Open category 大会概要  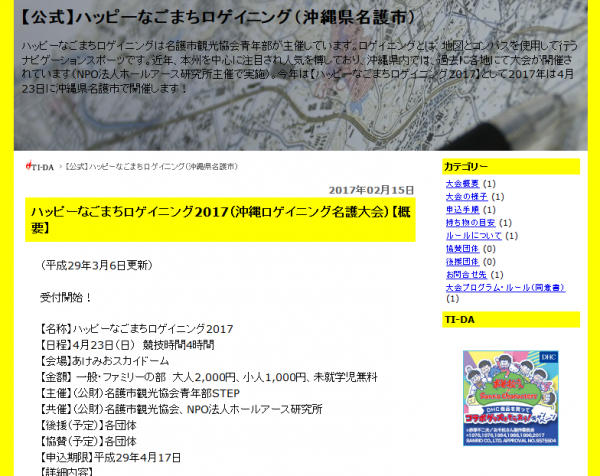pos(462,184)
